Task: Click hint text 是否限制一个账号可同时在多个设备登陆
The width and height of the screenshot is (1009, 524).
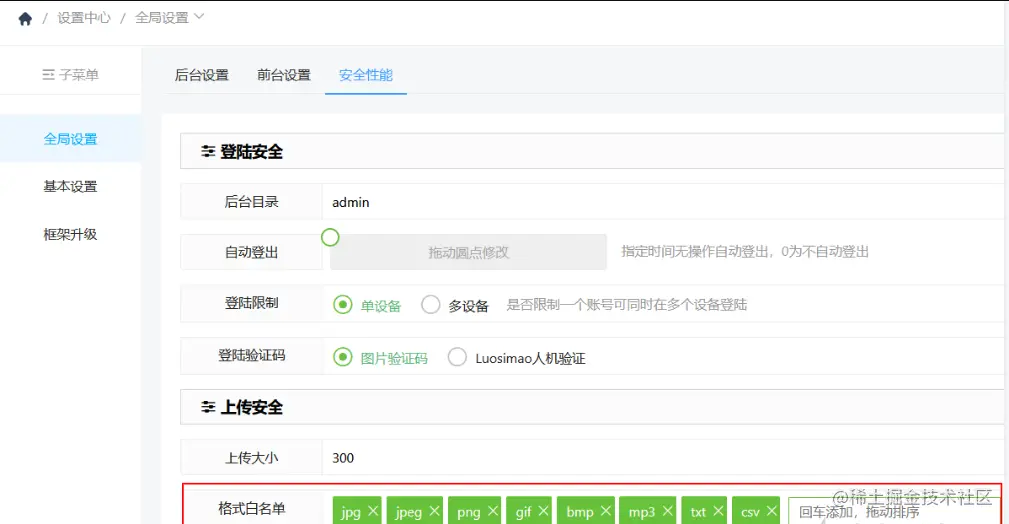Action: [x=626, y=304]
